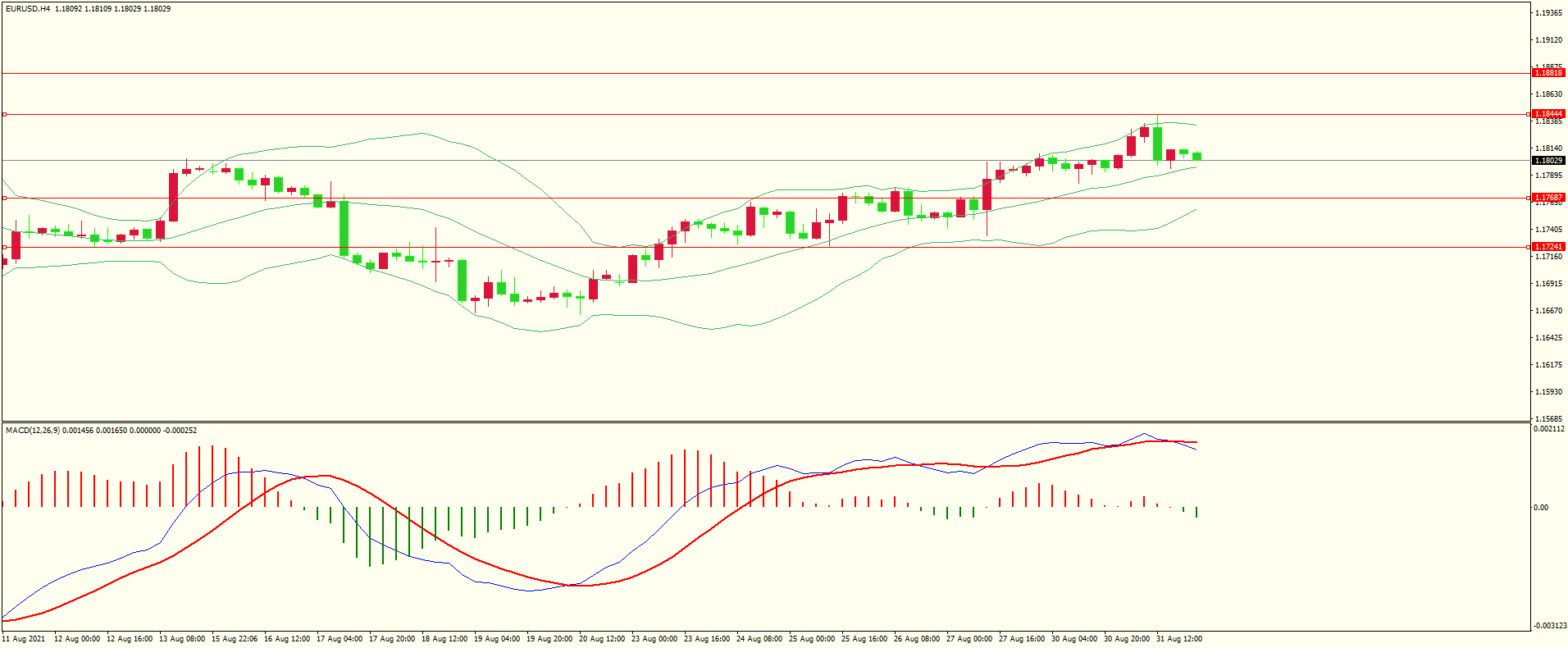Click the 0.002112 MACD scale value
This screenshot has height=648, width=1568.
tap(1548, 429)
